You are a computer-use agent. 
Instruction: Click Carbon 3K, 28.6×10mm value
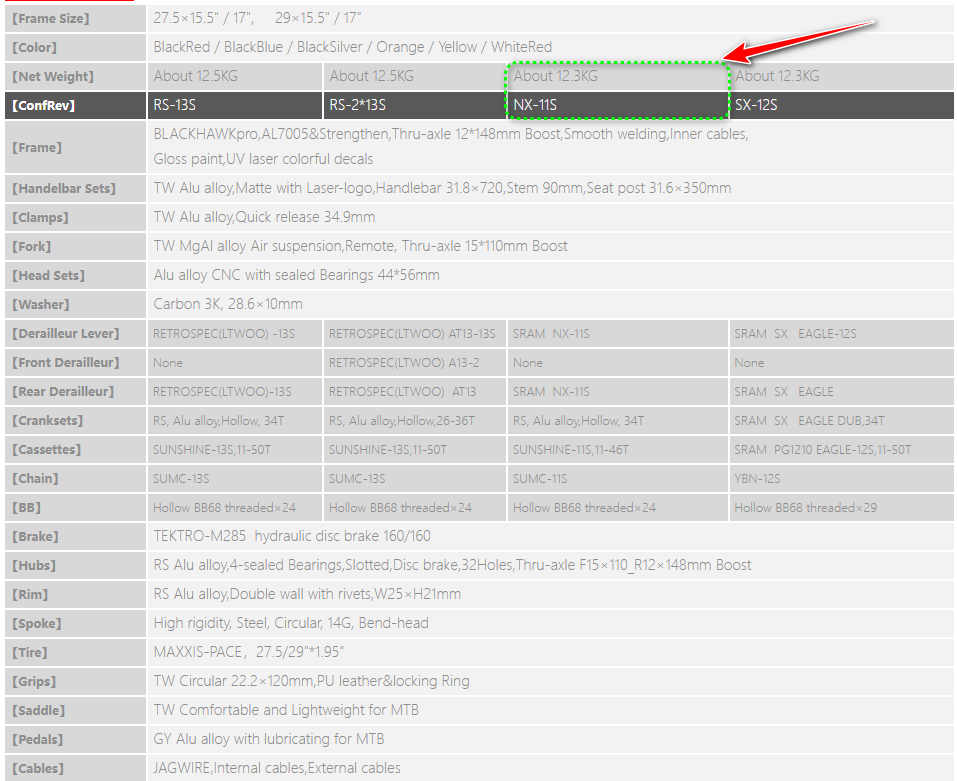pyautogui.click(x=228, y=304)
